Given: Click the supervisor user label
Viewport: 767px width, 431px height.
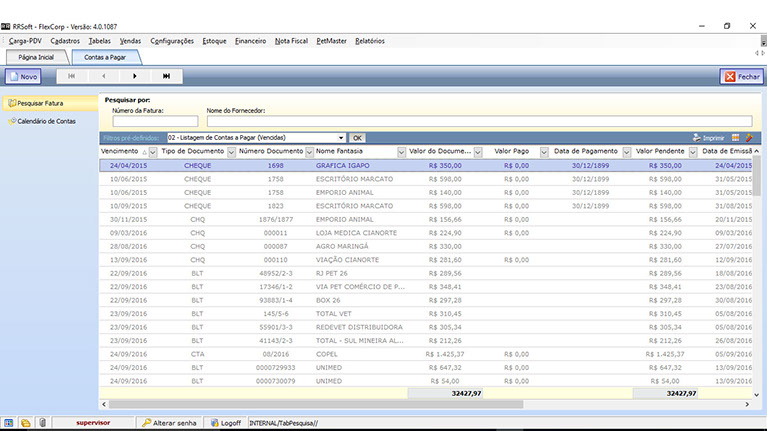Looking at the screenshot, I should pyautogui.click(x=93, y=423).
